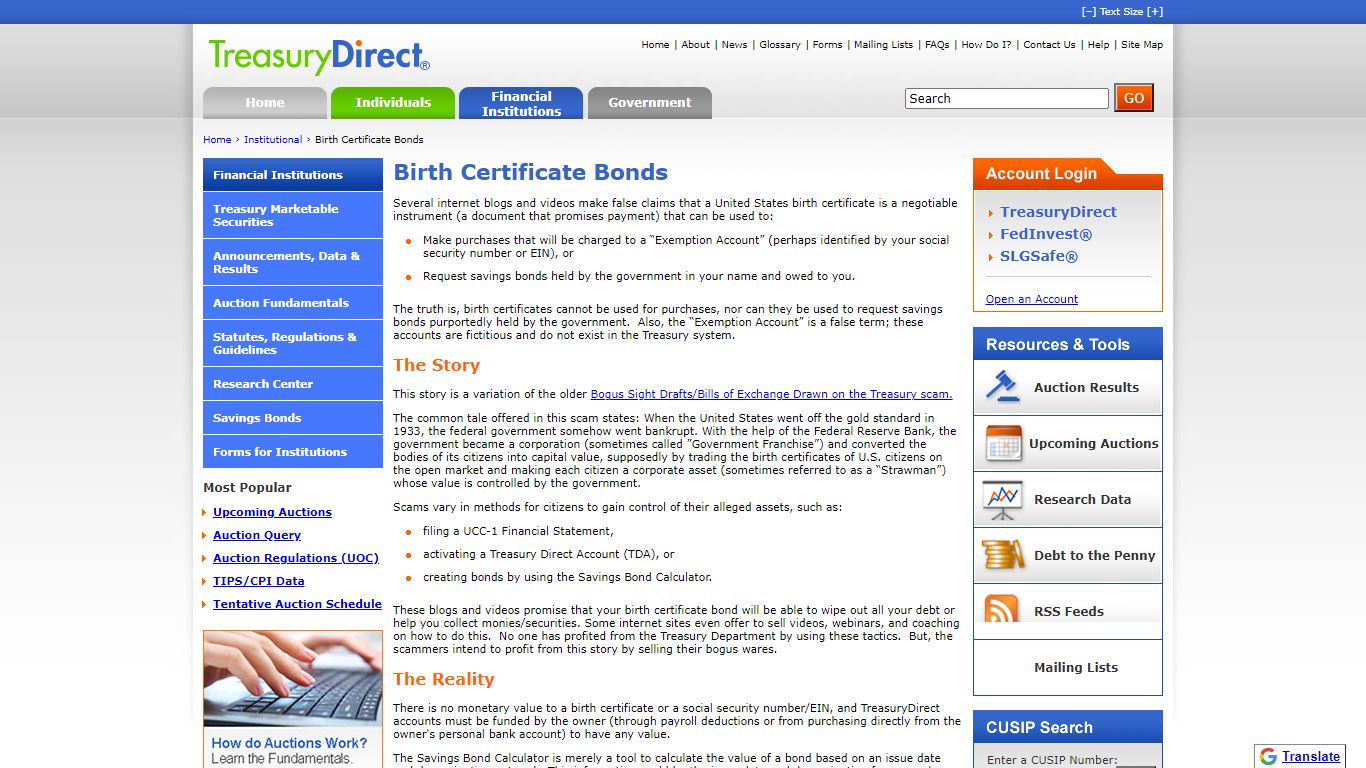Click the Birth Certificate Bonds heading

click(531, 172)
